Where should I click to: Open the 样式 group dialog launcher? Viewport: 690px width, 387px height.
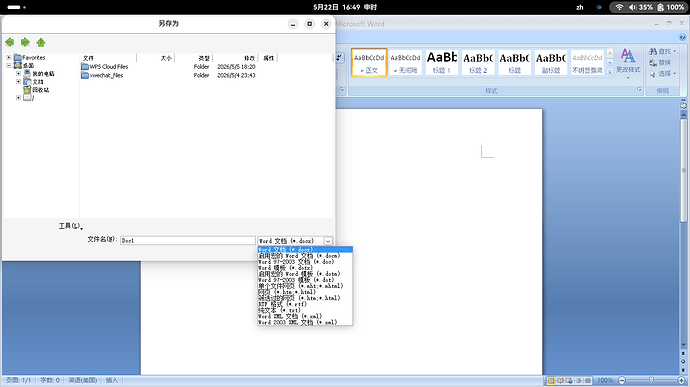point(639,90)
